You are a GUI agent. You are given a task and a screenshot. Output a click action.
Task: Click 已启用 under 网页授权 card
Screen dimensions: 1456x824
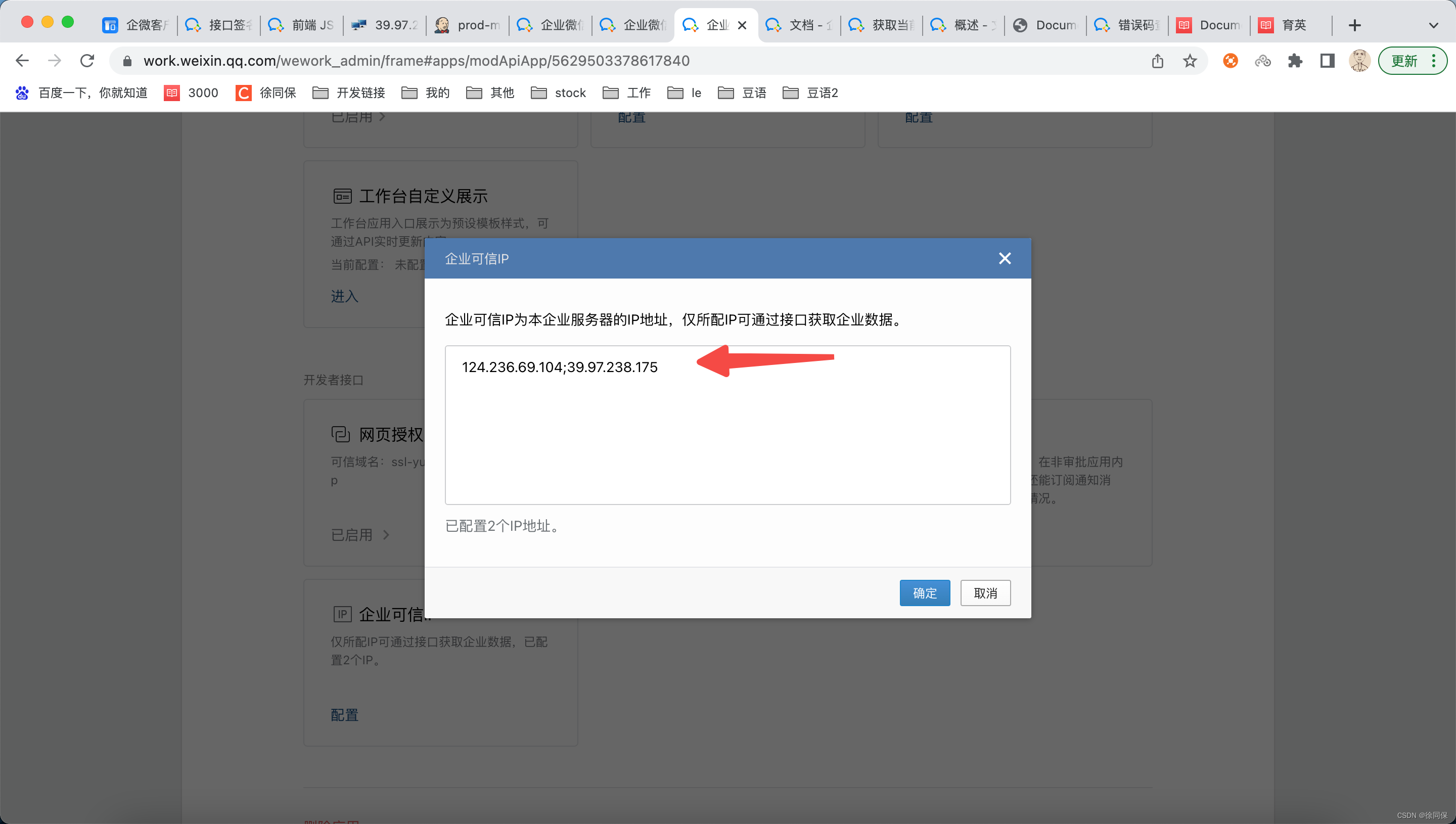tap(360, 535)
